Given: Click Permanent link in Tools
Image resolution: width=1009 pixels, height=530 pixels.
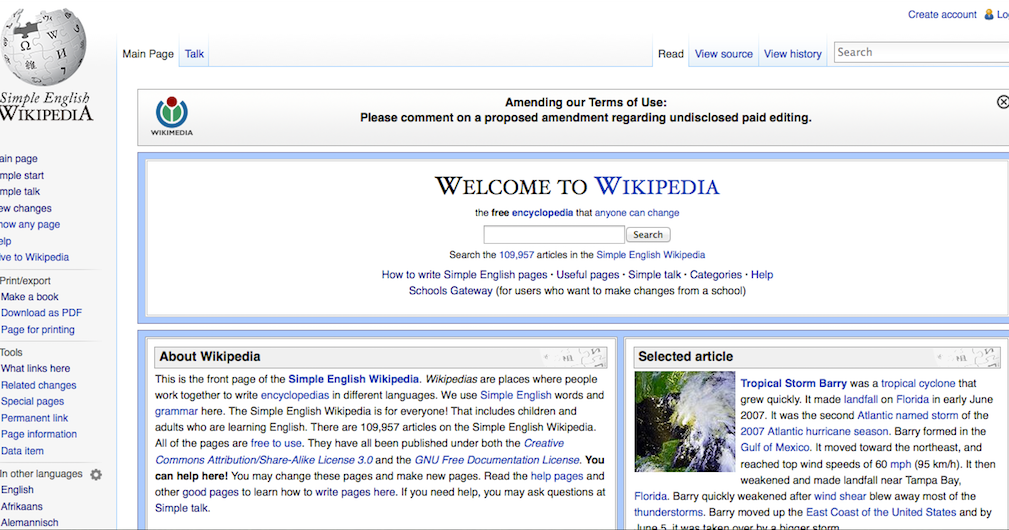Looking at the screenshot, I should [34, 418].
